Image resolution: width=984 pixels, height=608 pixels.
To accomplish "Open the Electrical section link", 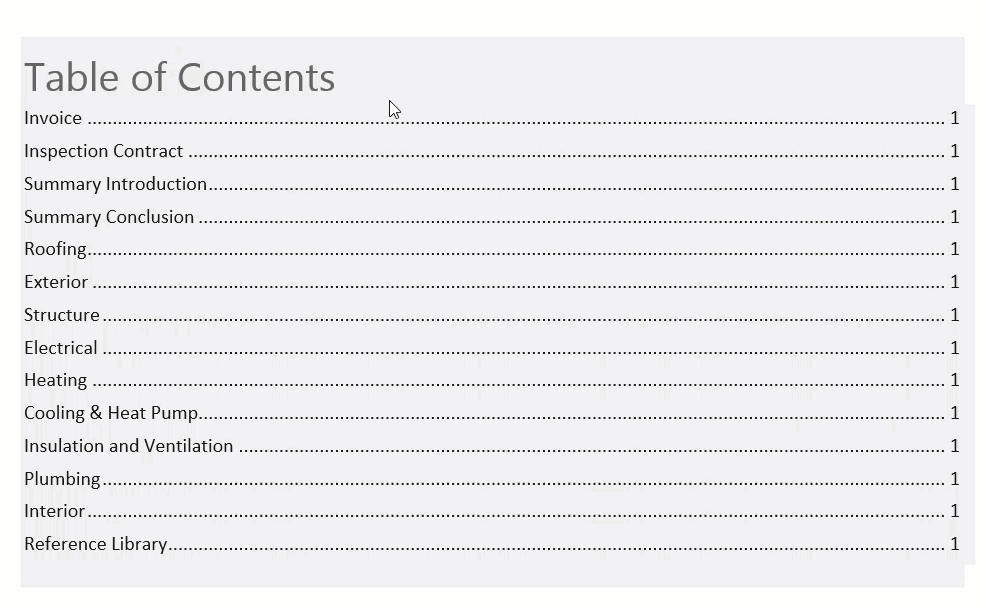I will [61, 348].
